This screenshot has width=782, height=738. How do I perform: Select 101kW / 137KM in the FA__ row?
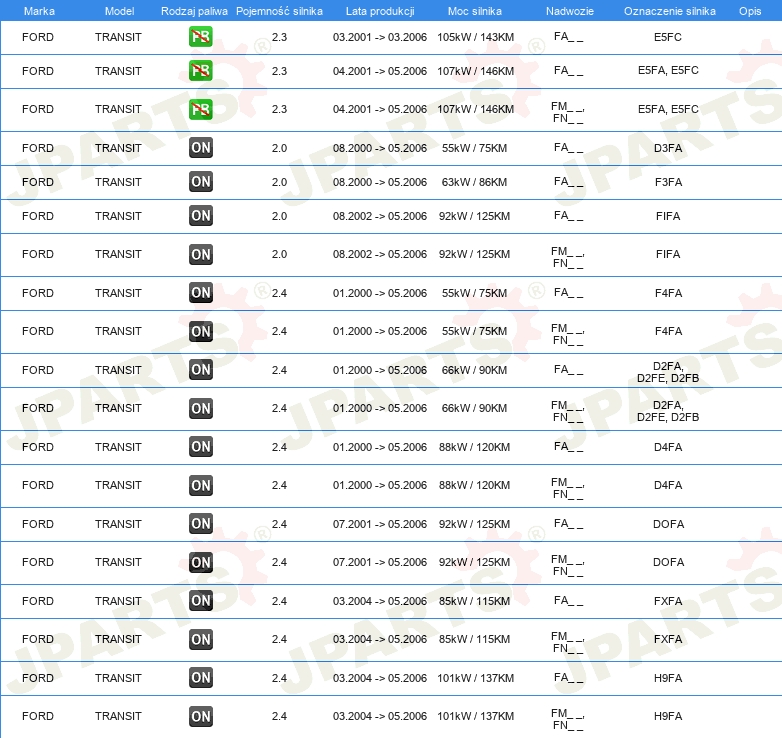point(475,678)
